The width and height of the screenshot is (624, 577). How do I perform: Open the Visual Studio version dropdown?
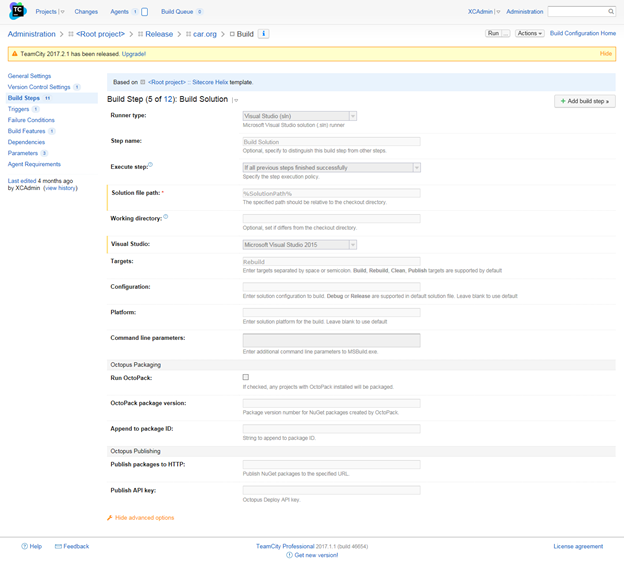[x=300, y=245]
